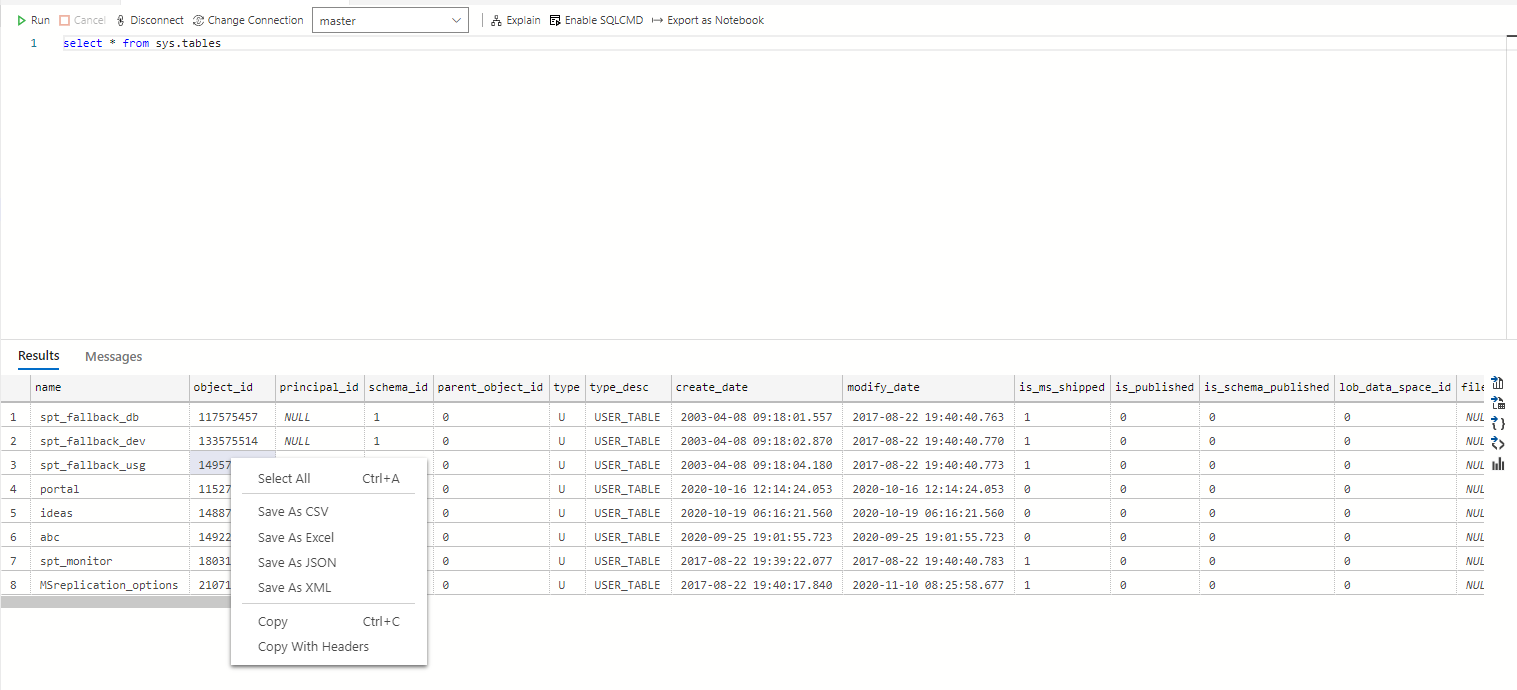Viewport: 1517px width, 690px height.
Task: Save the result set as JSON (curly braces icon)
Action: coord(1497,423)
